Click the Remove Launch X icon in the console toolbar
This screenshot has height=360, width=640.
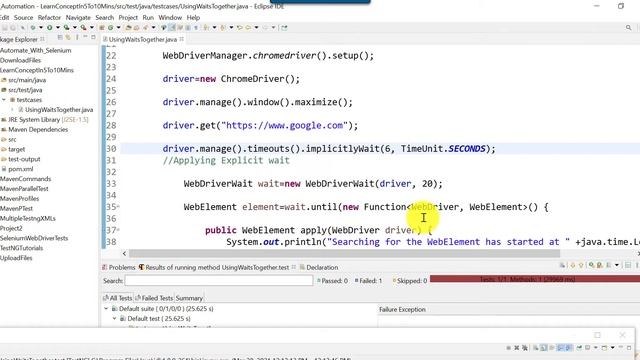tap(516, 348)
